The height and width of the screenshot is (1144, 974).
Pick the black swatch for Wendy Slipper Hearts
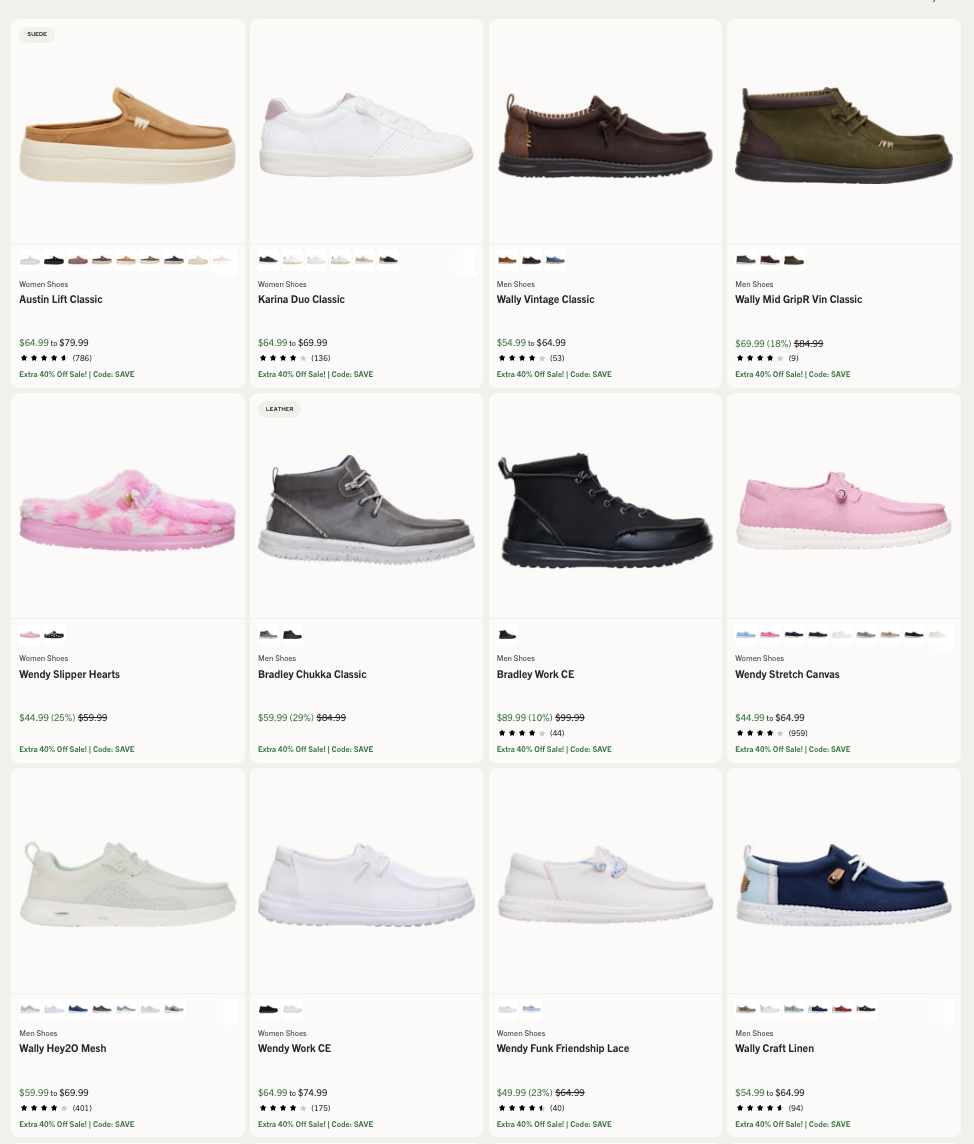pos(54,634)
